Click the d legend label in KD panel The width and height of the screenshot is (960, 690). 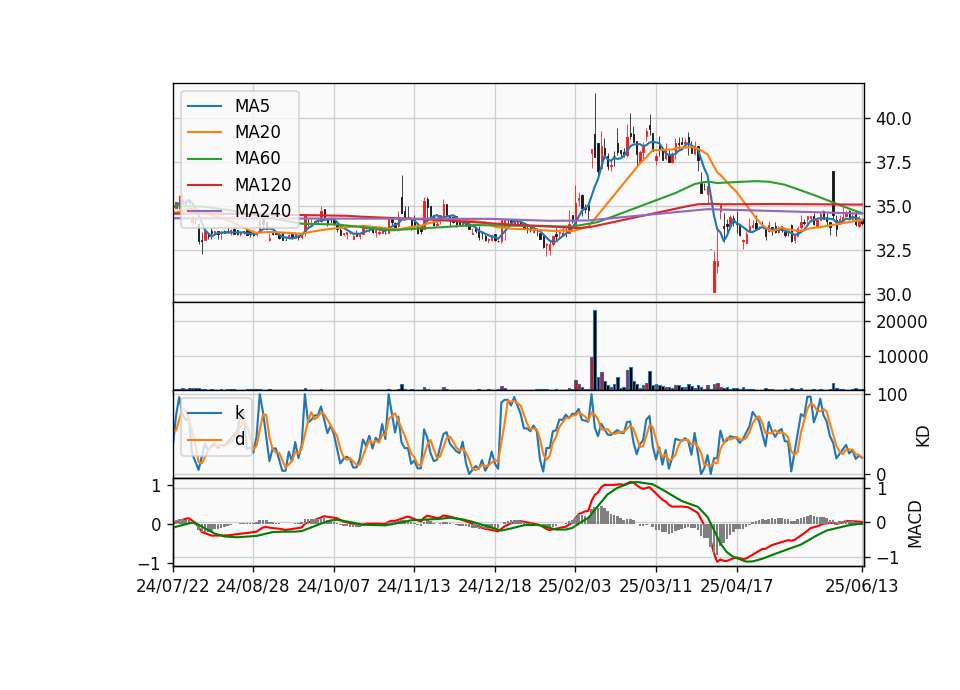tap(239, 439)
